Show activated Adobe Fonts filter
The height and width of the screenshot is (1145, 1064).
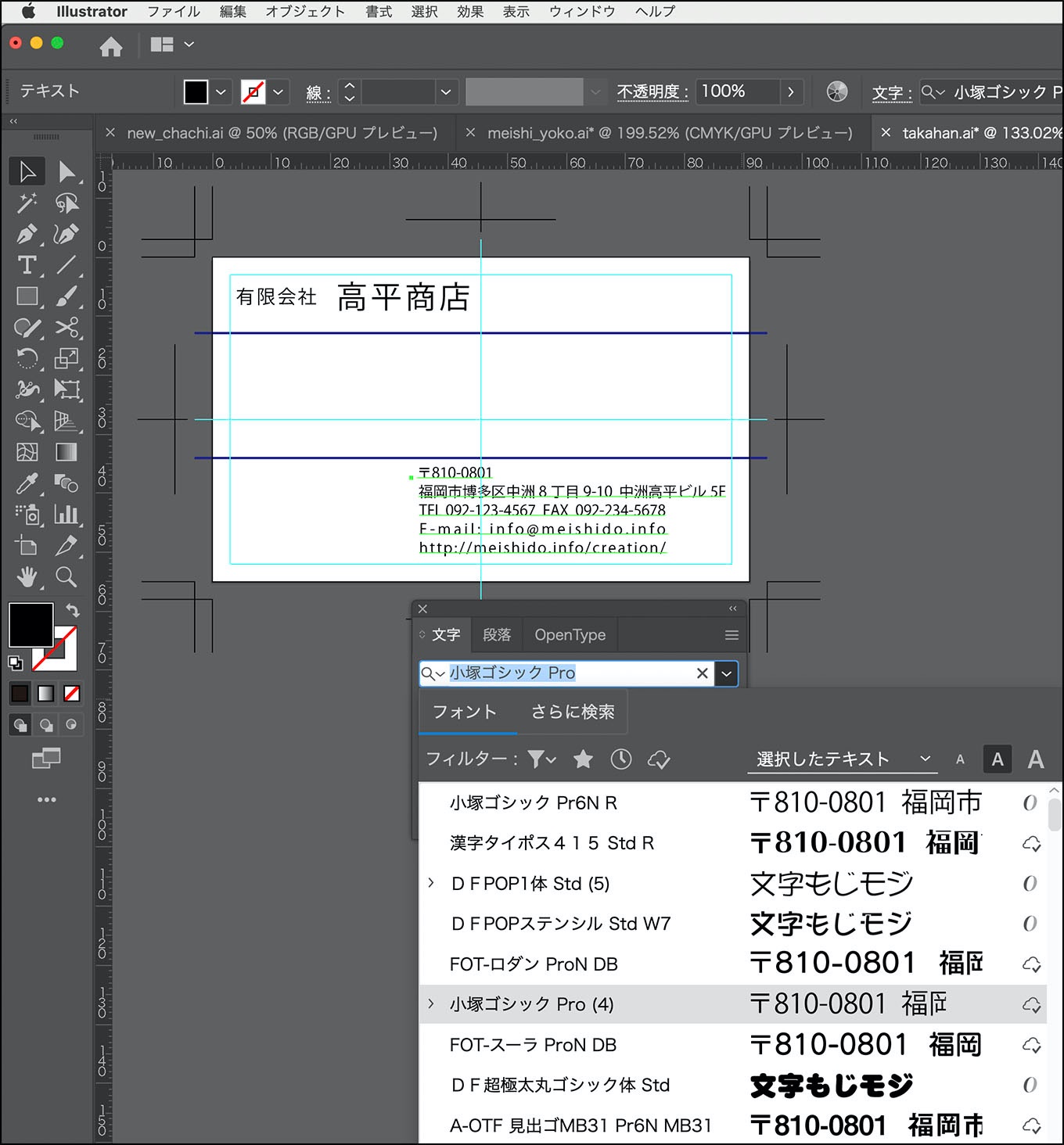659,759
